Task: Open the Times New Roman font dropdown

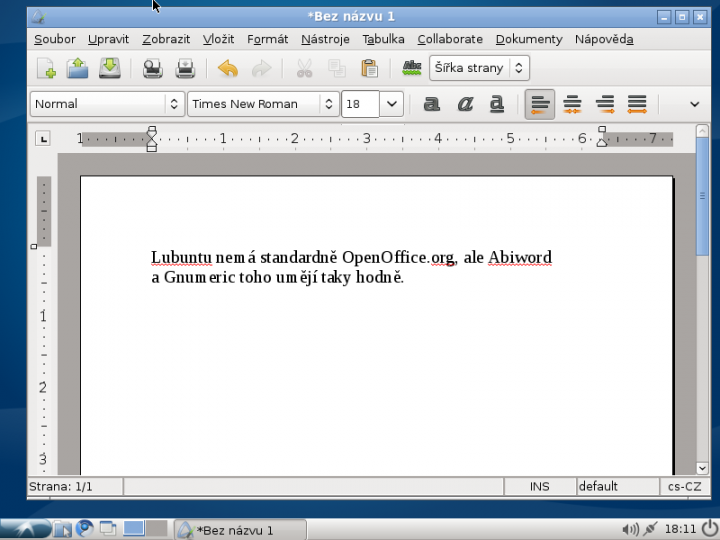Action: (x=264, y=104)
